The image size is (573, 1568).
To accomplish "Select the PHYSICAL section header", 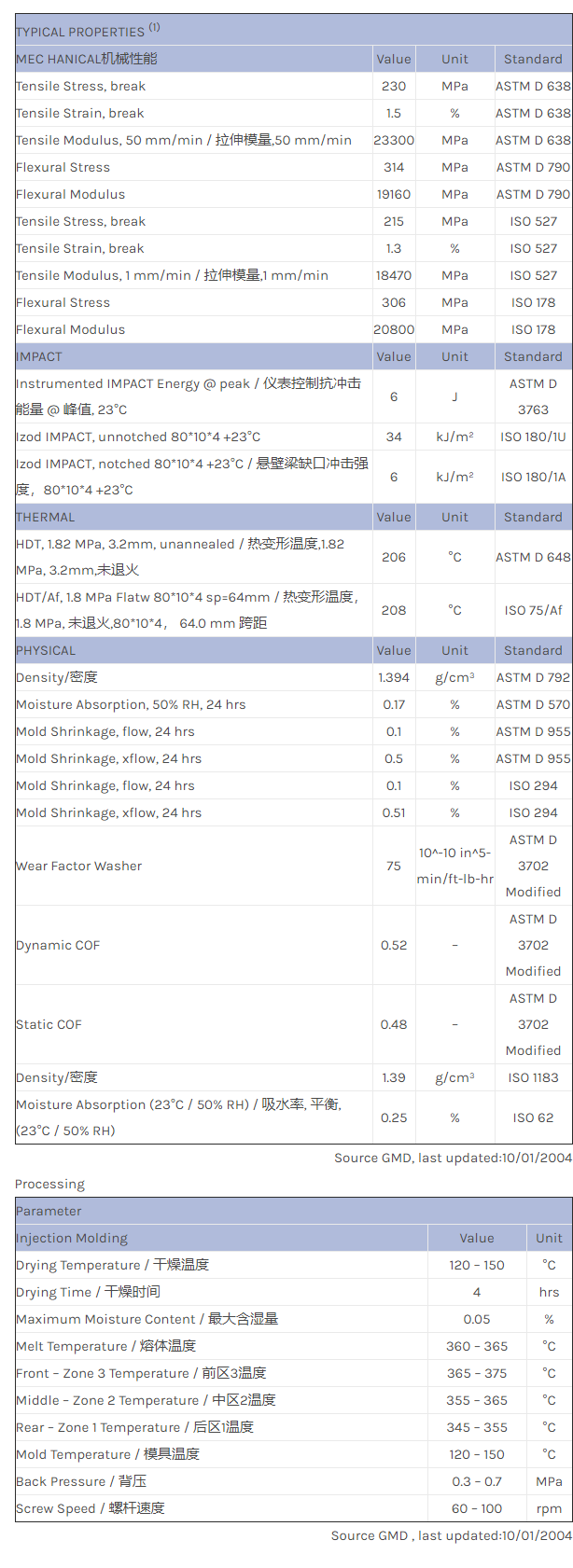I will click(x=45, y=650).
